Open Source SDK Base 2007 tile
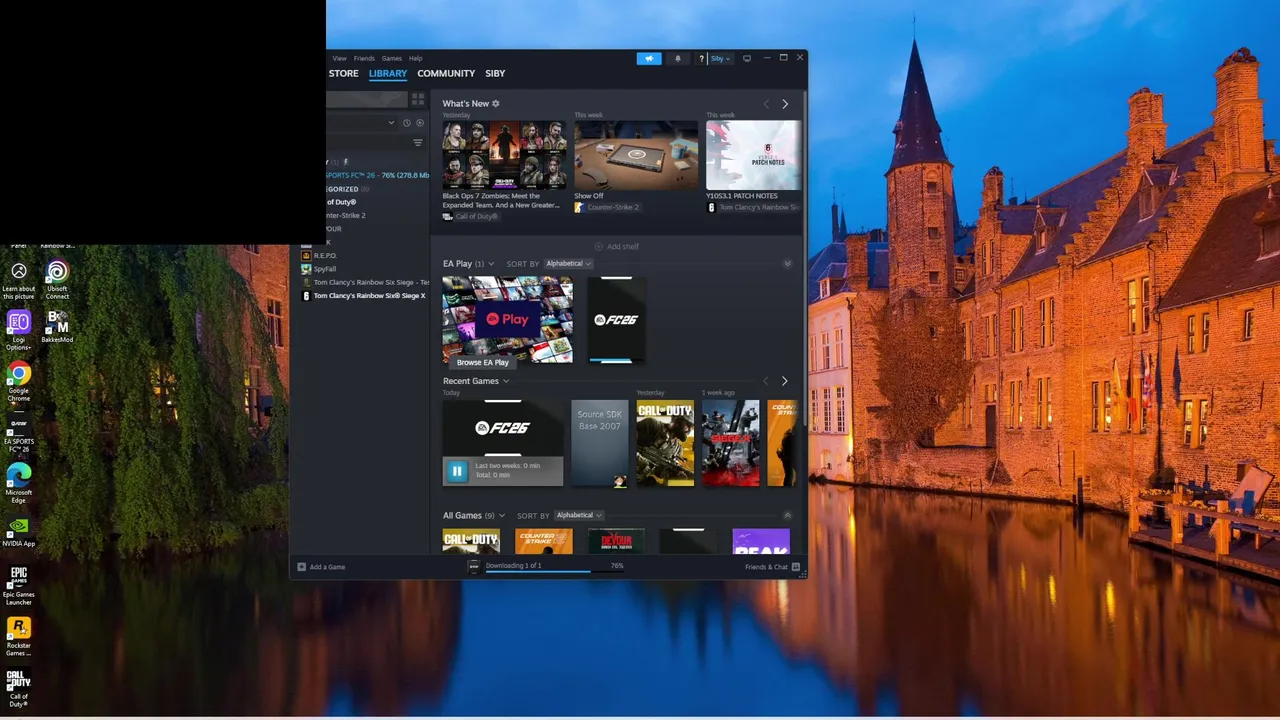1280x720 pixels. pos(600,443)
